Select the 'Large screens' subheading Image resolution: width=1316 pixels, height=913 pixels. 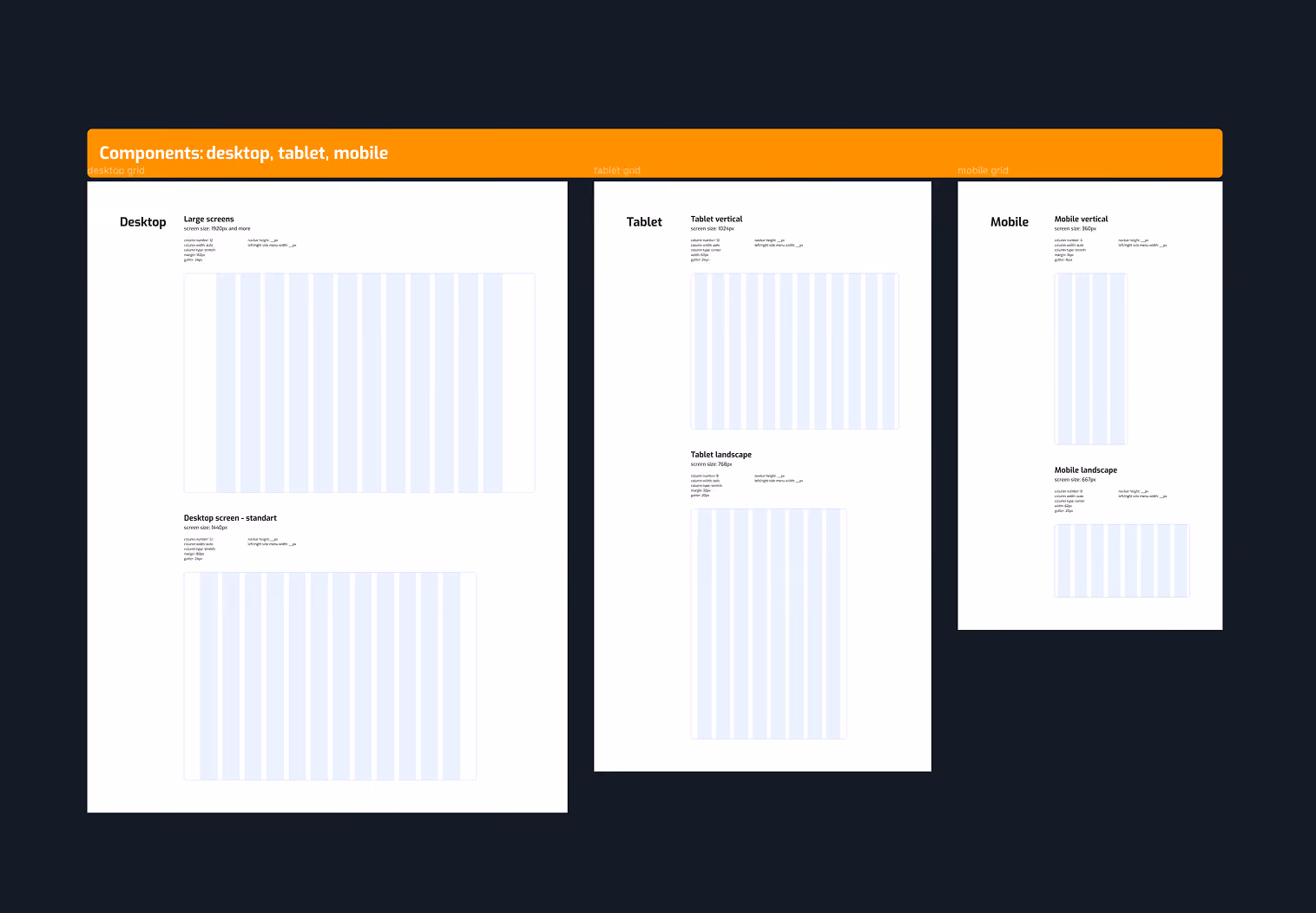(x=209, y=220)
